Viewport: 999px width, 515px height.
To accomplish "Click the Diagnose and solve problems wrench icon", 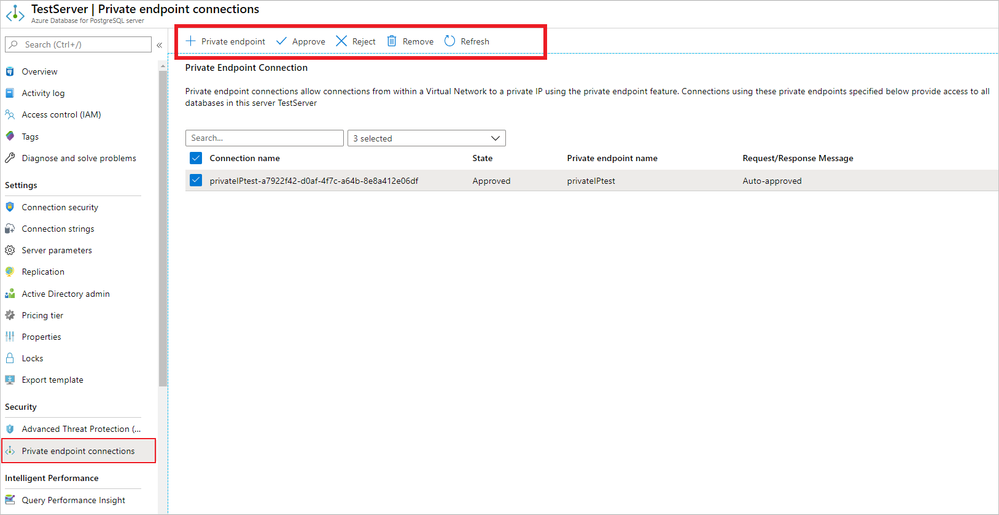I will coord(10,158).
